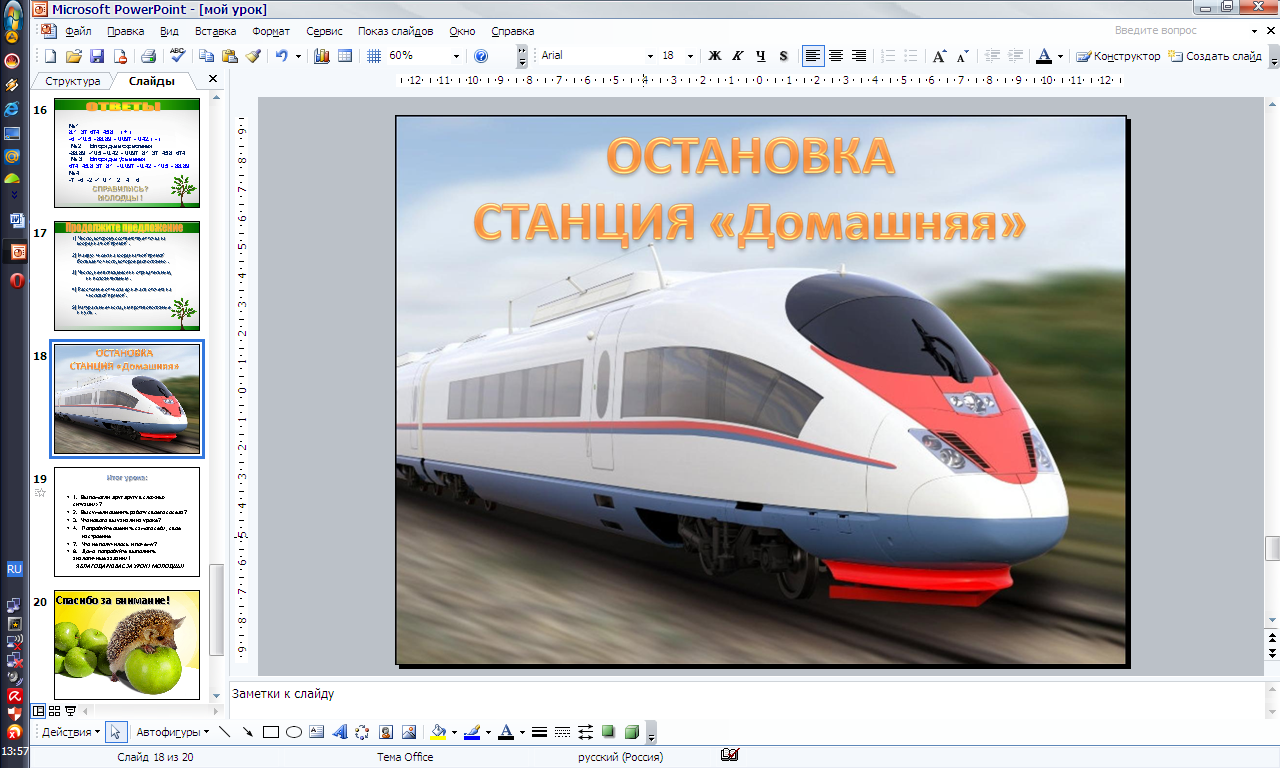Create a new blank presentation

pos(51,56)
